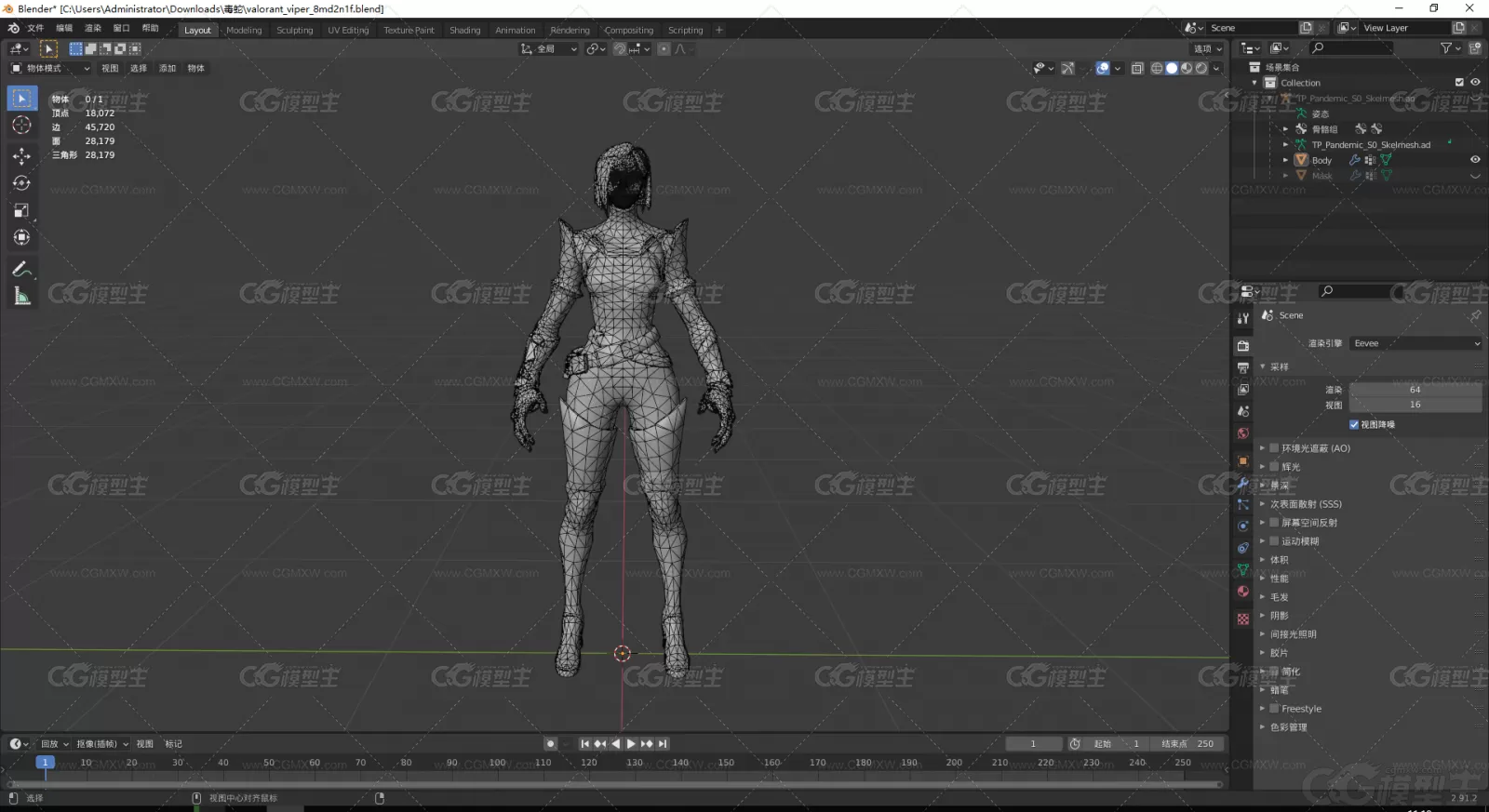The height and width of the screenshot is (812, 1489).
Task: Open outliner filter funnel dropdown
Action: pyautogui.click(x=1450, y=47)
